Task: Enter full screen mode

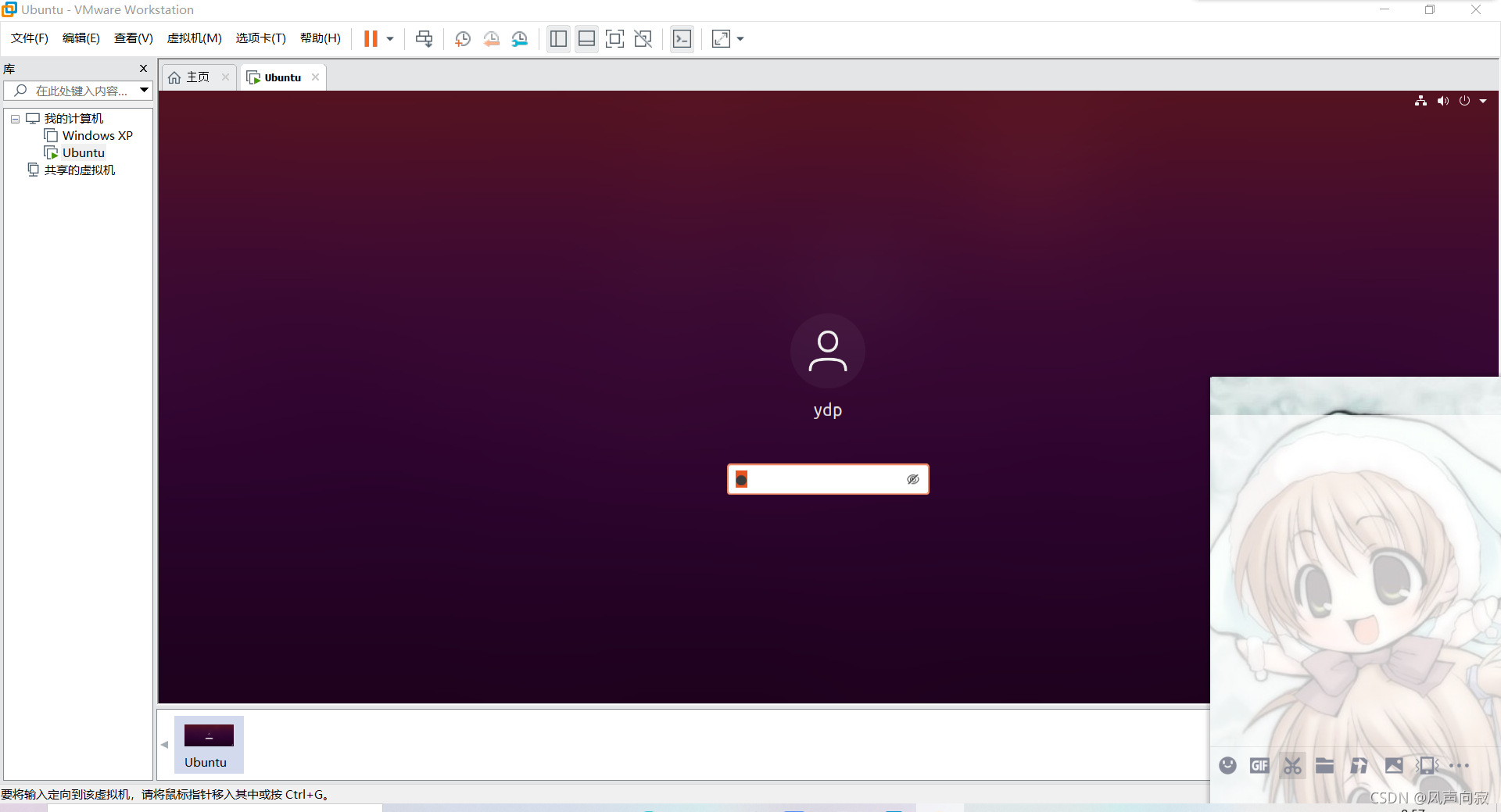Action: tap(614, 38)
